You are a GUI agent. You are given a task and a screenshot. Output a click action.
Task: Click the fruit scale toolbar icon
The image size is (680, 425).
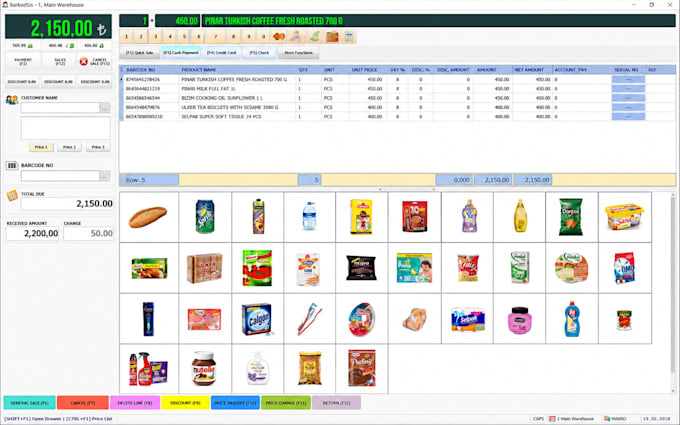tap(279, 37)
